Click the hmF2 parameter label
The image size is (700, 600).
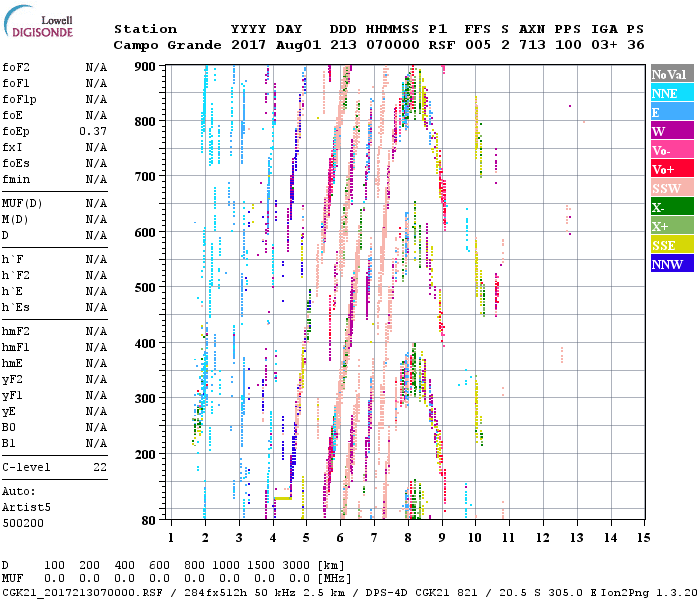pyautogui.click(x=16, y=331)
